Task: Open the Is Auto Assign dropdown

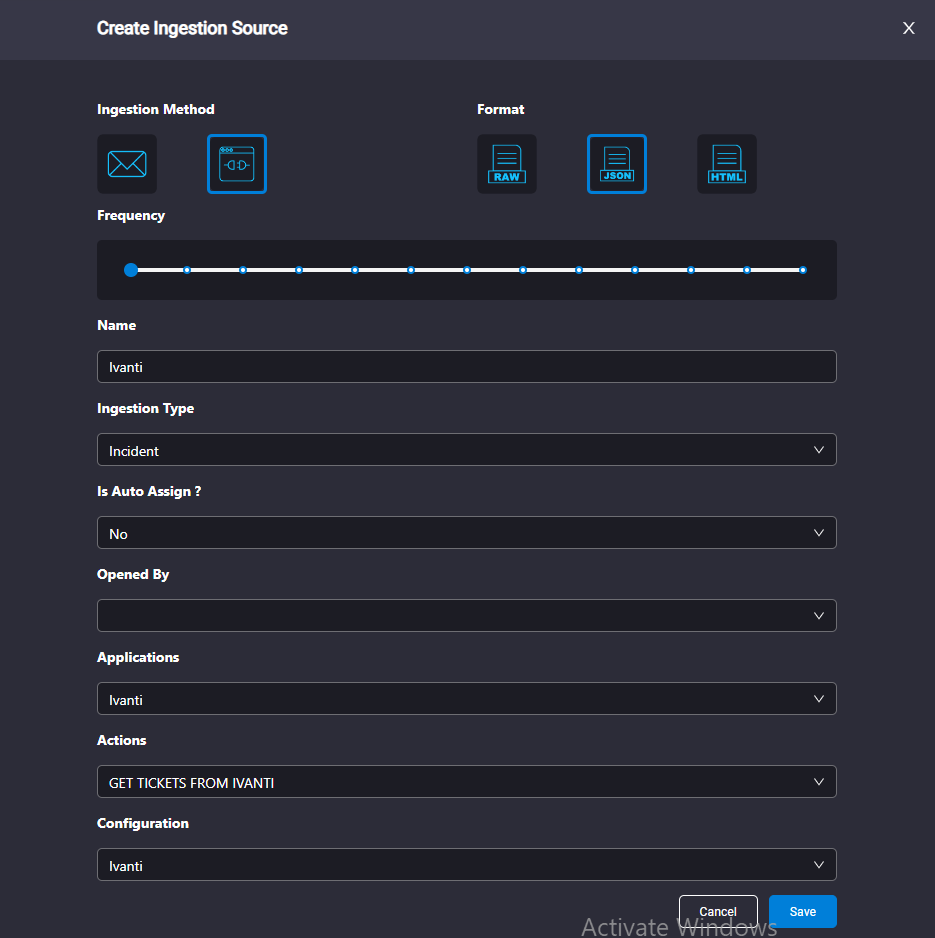Action: point(467,533)
